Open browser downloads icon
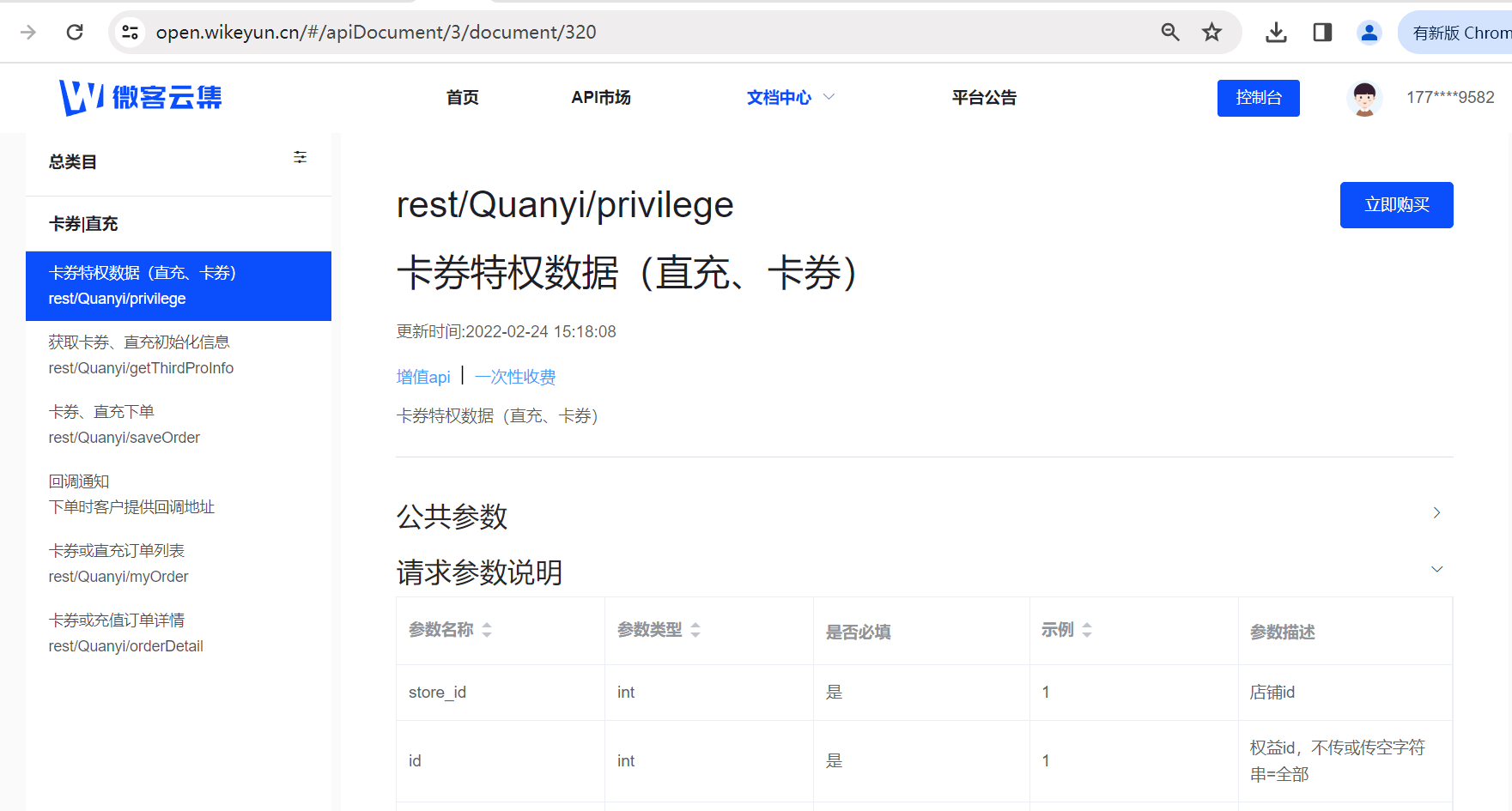Screen dimensions: 1512x811 point(1277,32)
